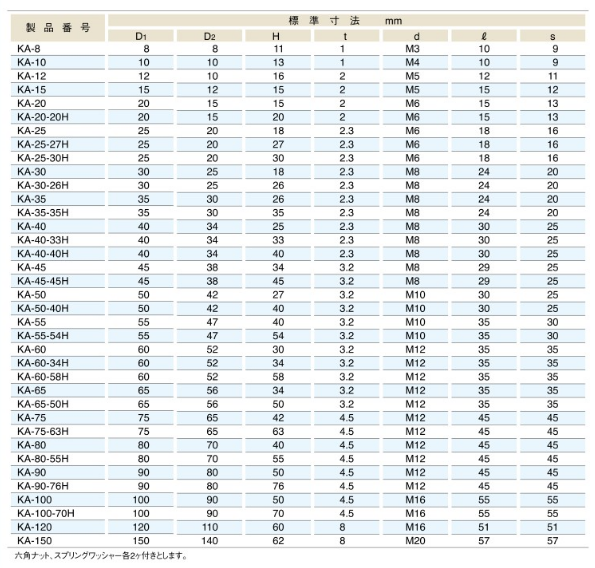Select the D2 column header
Screen dimensions: 595x568
[209, 36]
